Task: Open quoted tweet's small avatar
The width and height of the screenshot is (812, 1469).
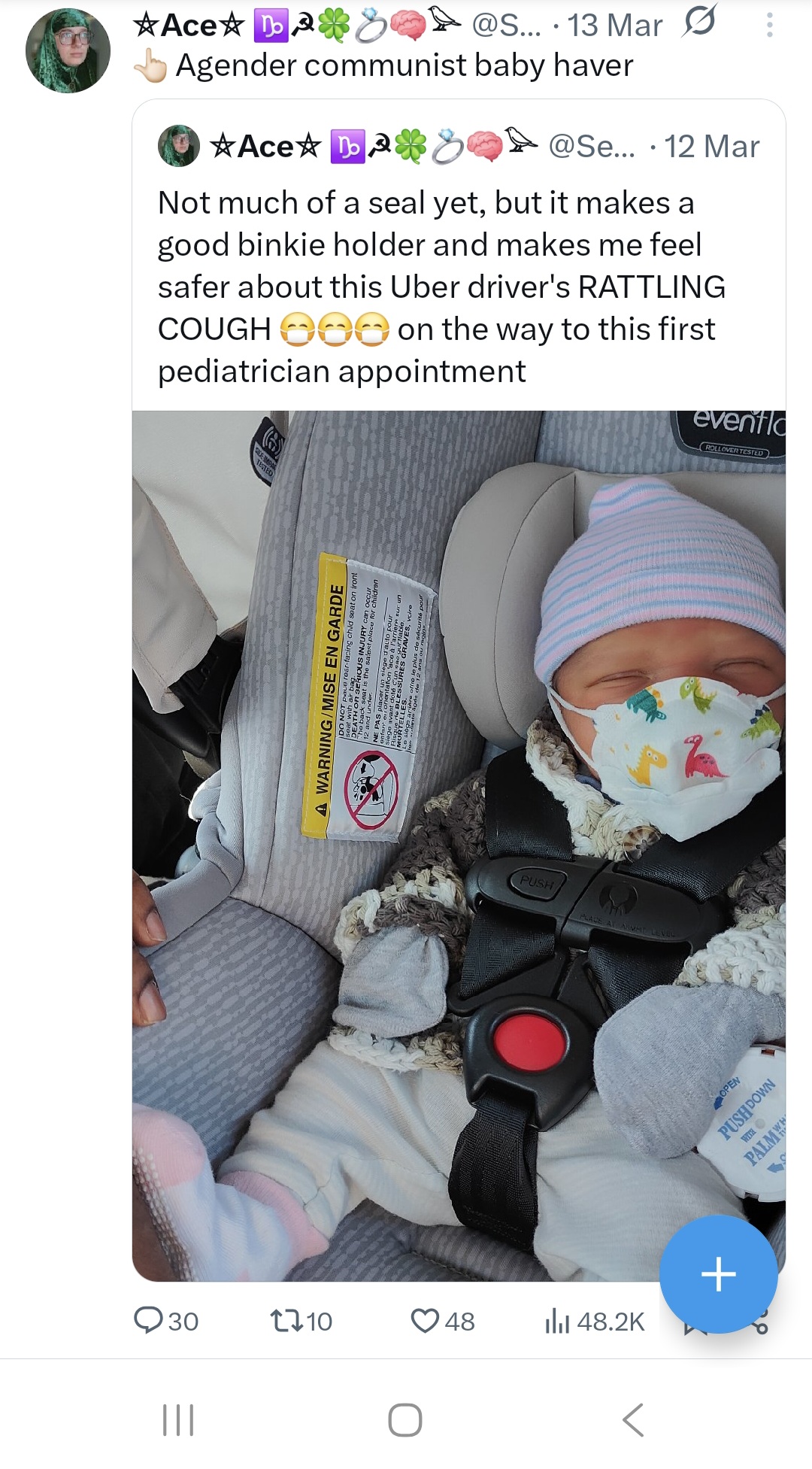Action: [179, 145]
